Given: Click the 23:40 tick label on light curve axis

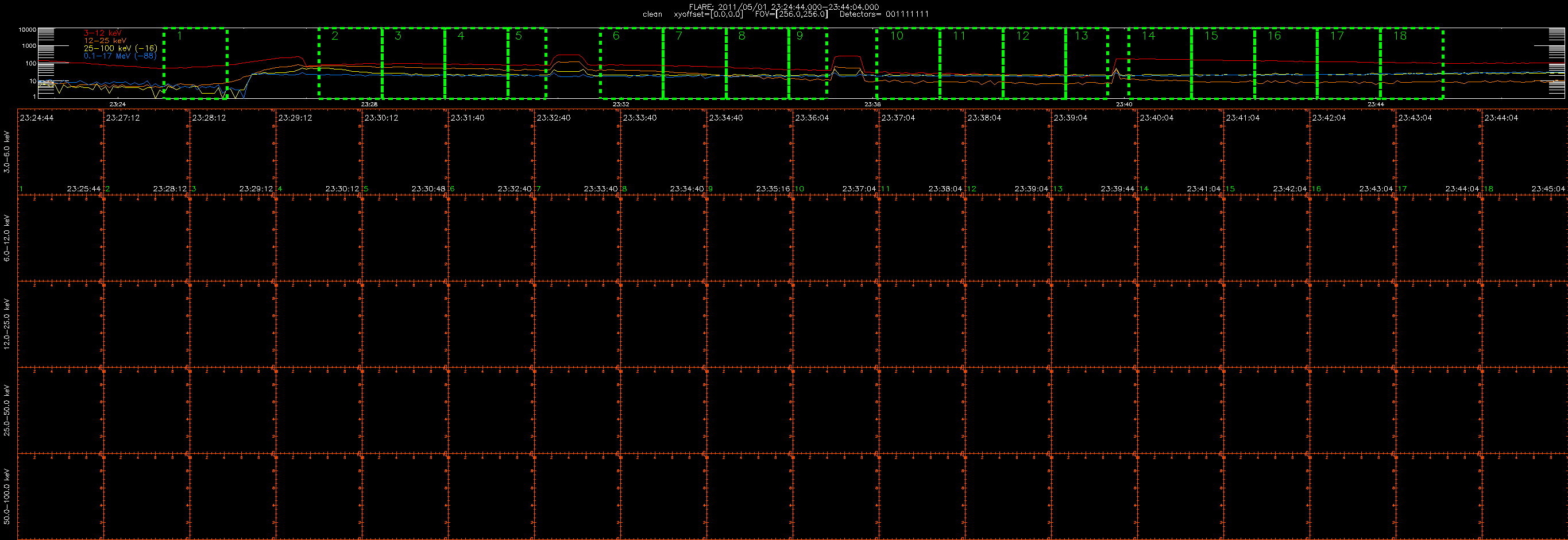Looking at the screenshot, I should (x=1123, y=105).
